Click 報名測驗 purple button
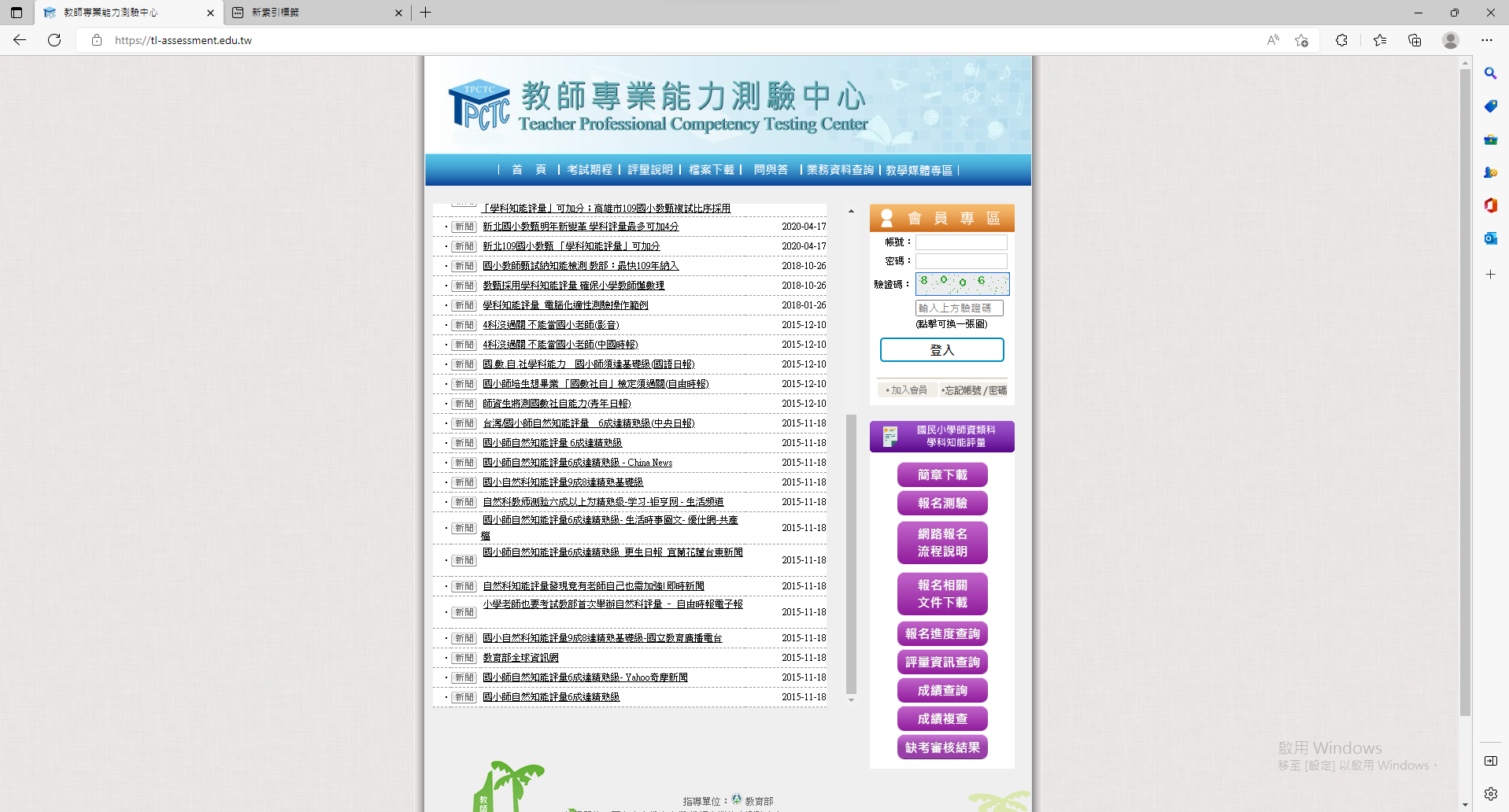Screen dimensions: 1509x812 coord(942,504)
